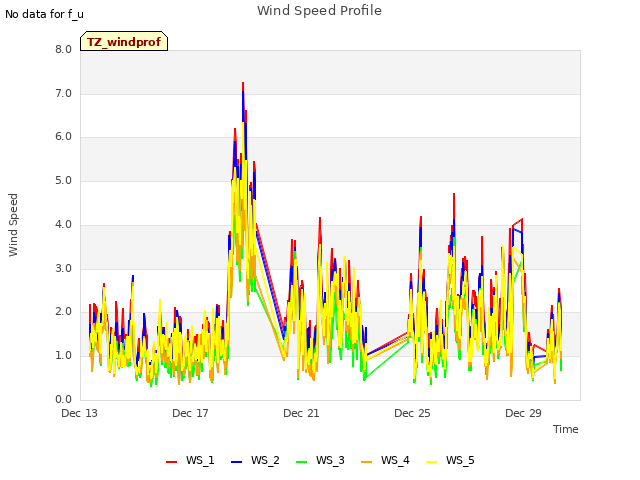This screenshot has height=480, width=640.
Task: Click the 0.0 y-axis tick label
Action: pos(64,399)
